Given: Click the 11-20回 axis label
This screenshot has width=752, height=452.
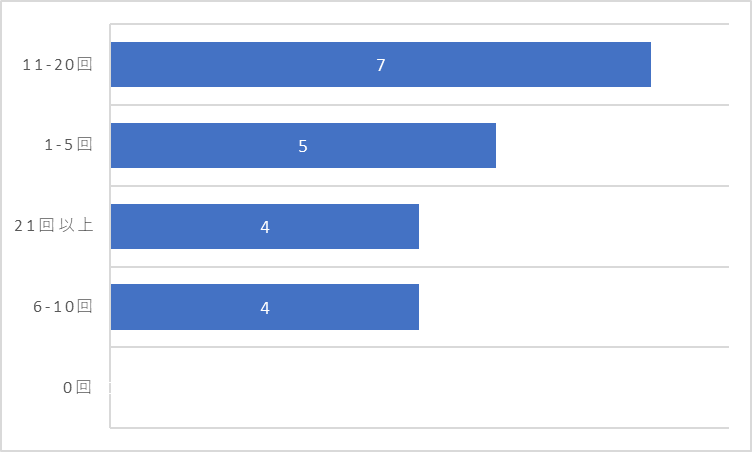Looking at the screenshot, I should point(57,64).
